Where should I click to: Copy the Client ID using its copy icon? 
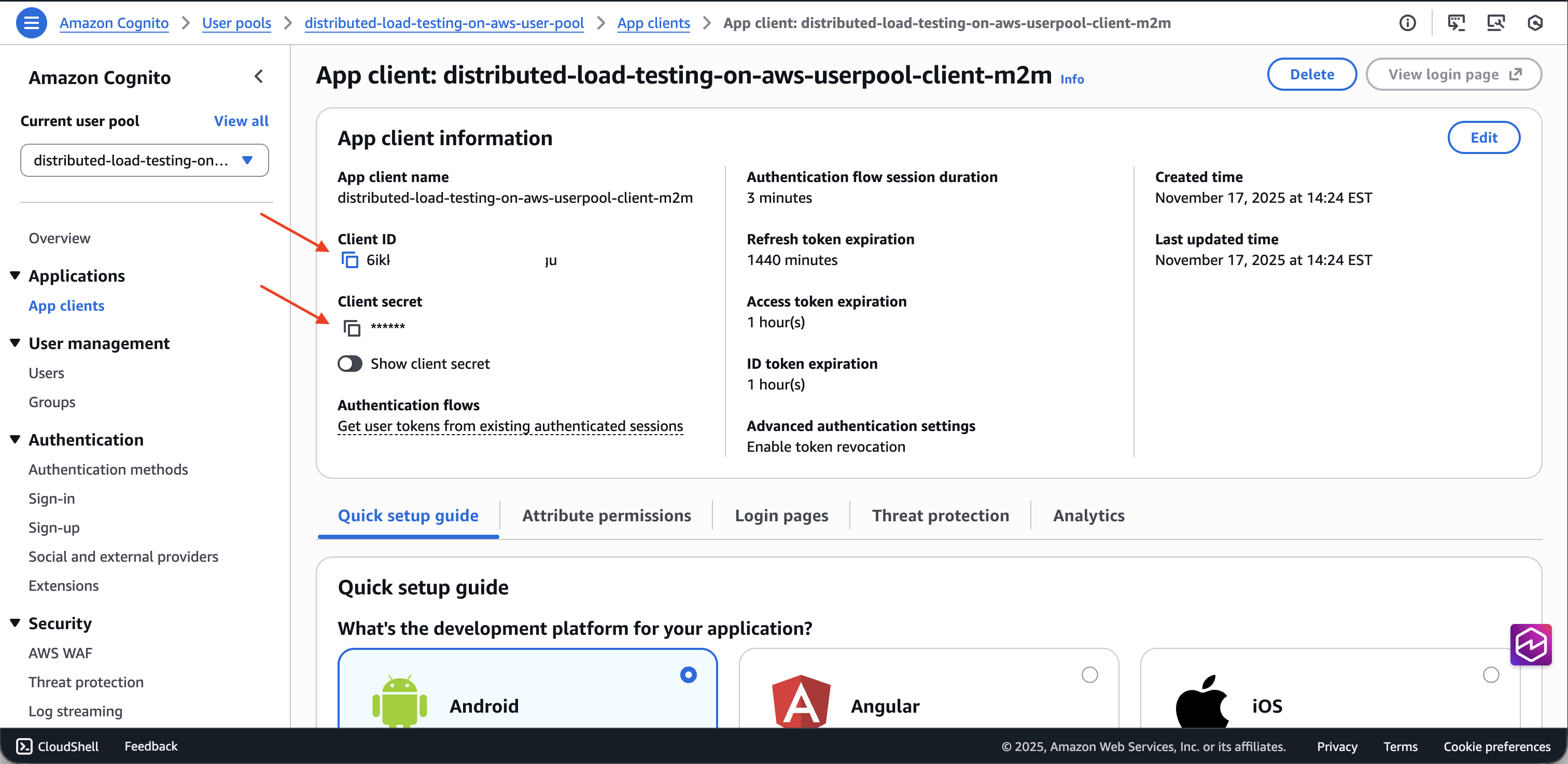tap(351, 259)
